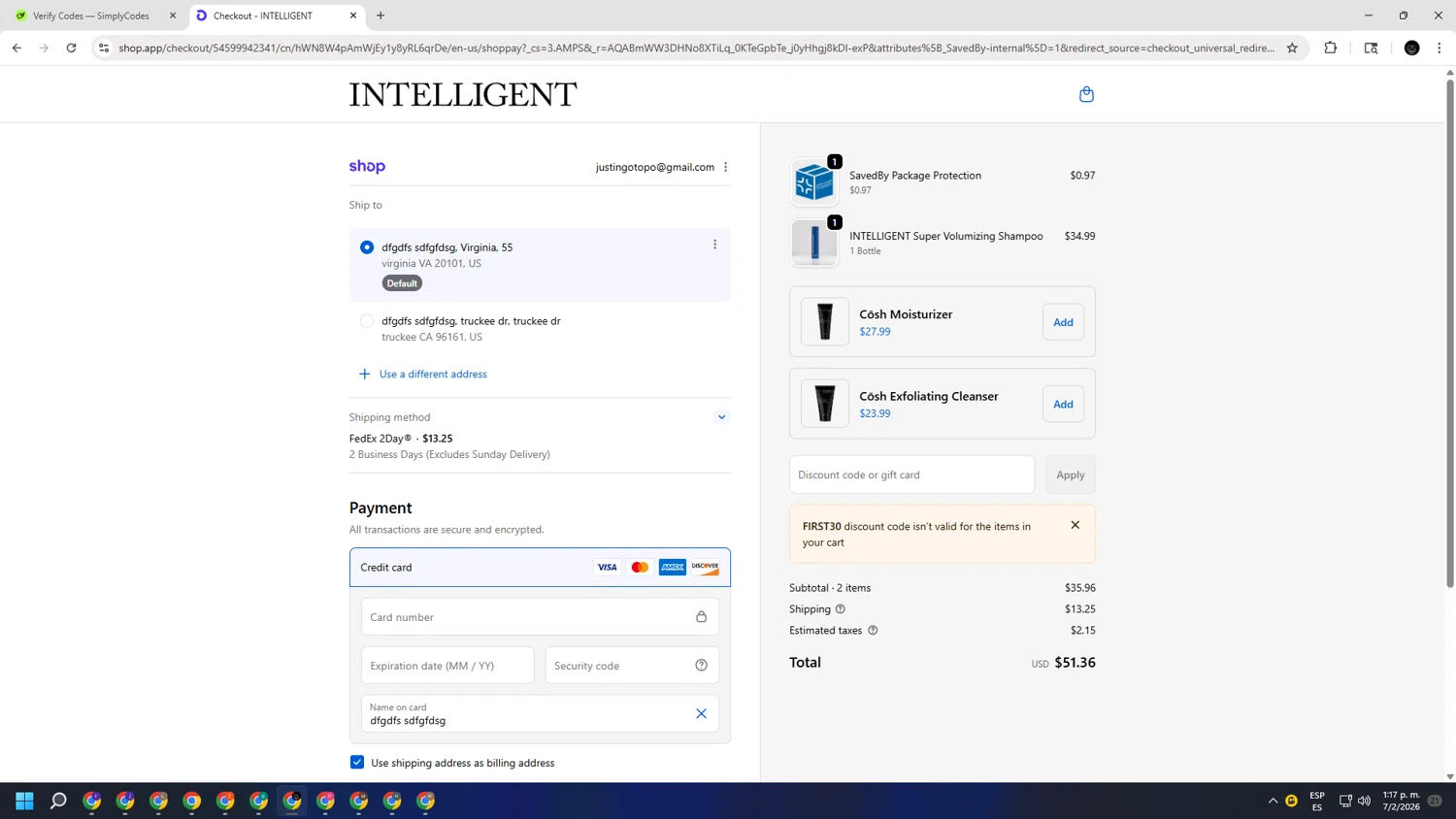The width and height of the screenshot is (1456, 819).
Task: Focus the Expiration date field
Action: [x=447, y=666]
